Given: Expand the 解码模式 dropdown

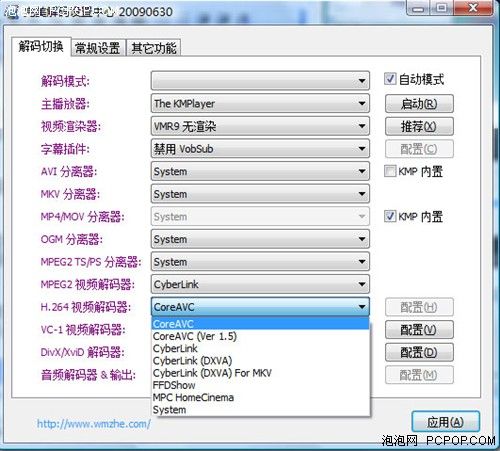Looking at the screenshot, I should click(x=260, y=80).
